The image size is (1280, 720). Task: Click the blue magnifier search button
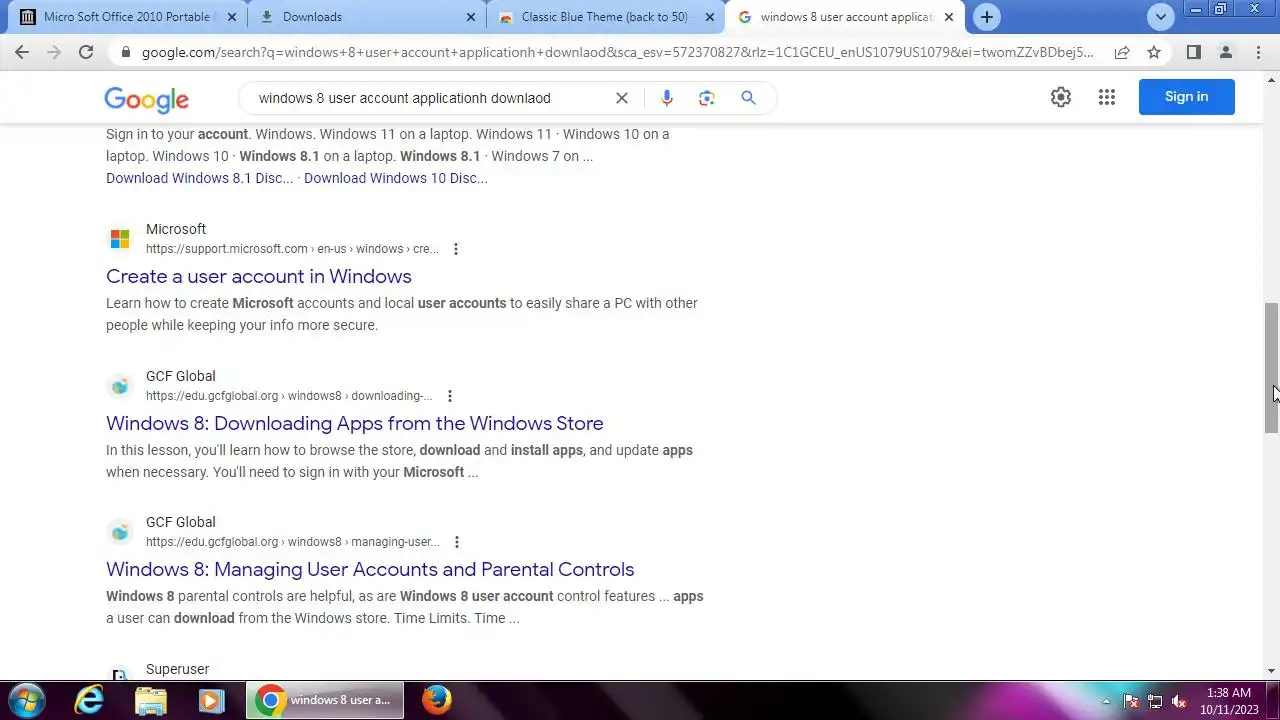click(x=748, y=98)
